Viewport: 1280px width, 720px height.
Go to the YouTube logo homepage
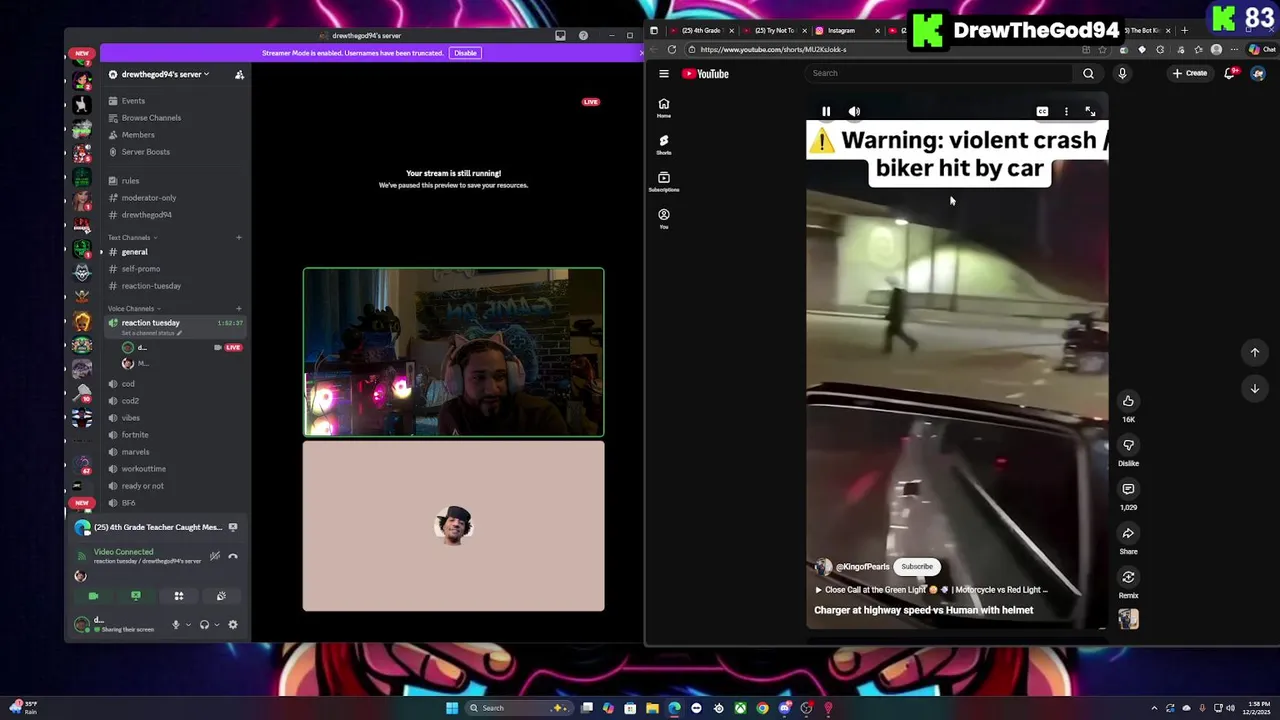tap(706, 73)
